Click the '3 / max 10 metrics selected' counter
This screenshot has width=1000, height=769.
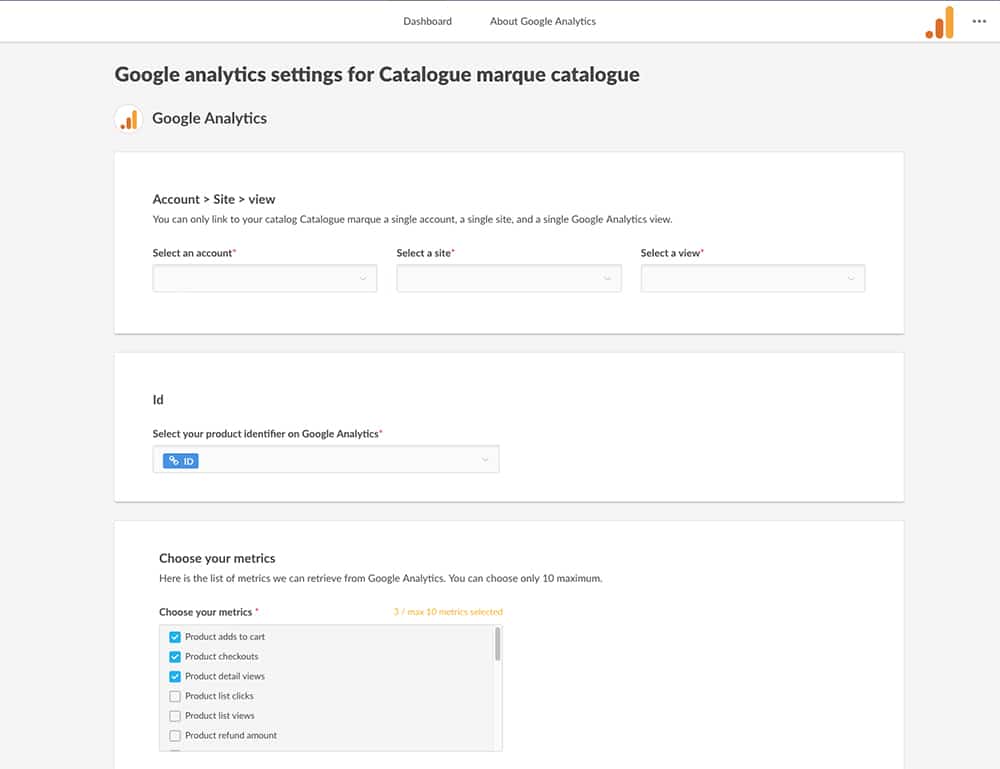point(448,612)
